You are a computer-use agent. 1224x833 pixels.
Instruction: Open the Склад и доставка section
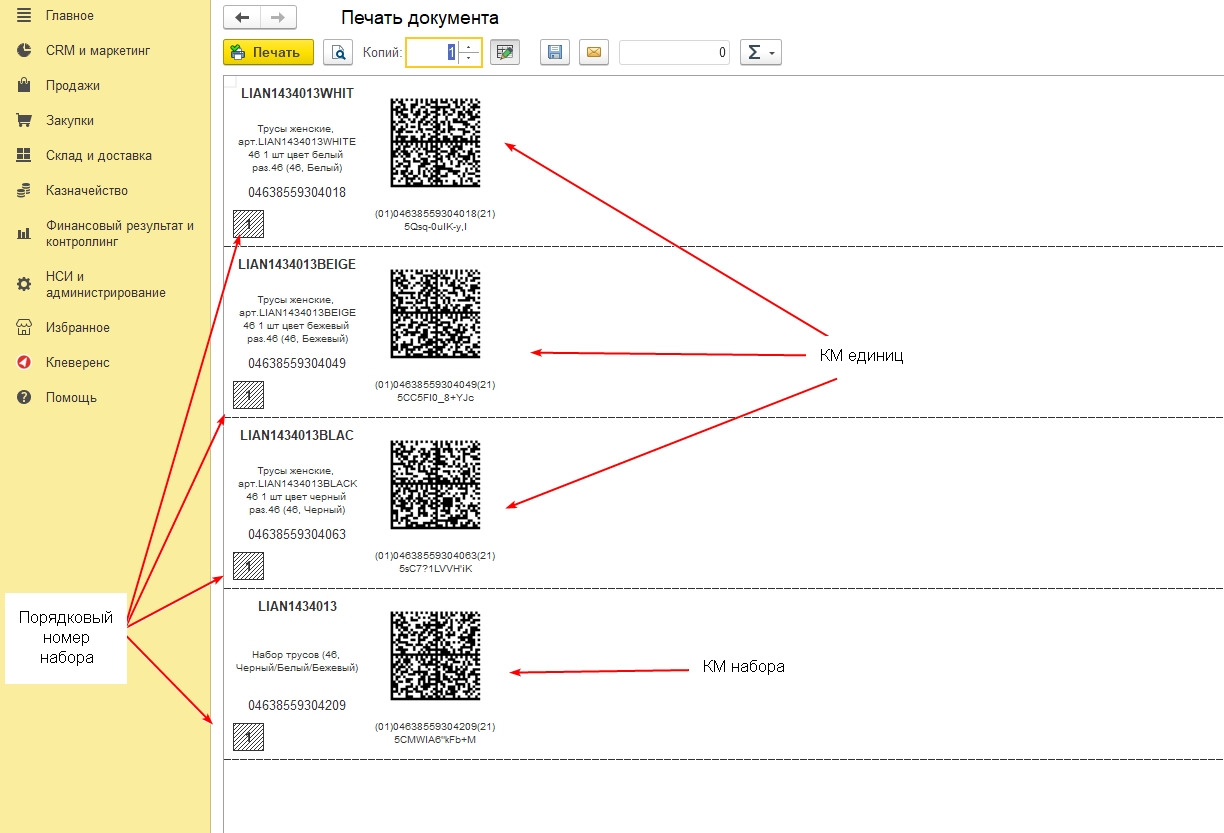(x=98, y=156)
